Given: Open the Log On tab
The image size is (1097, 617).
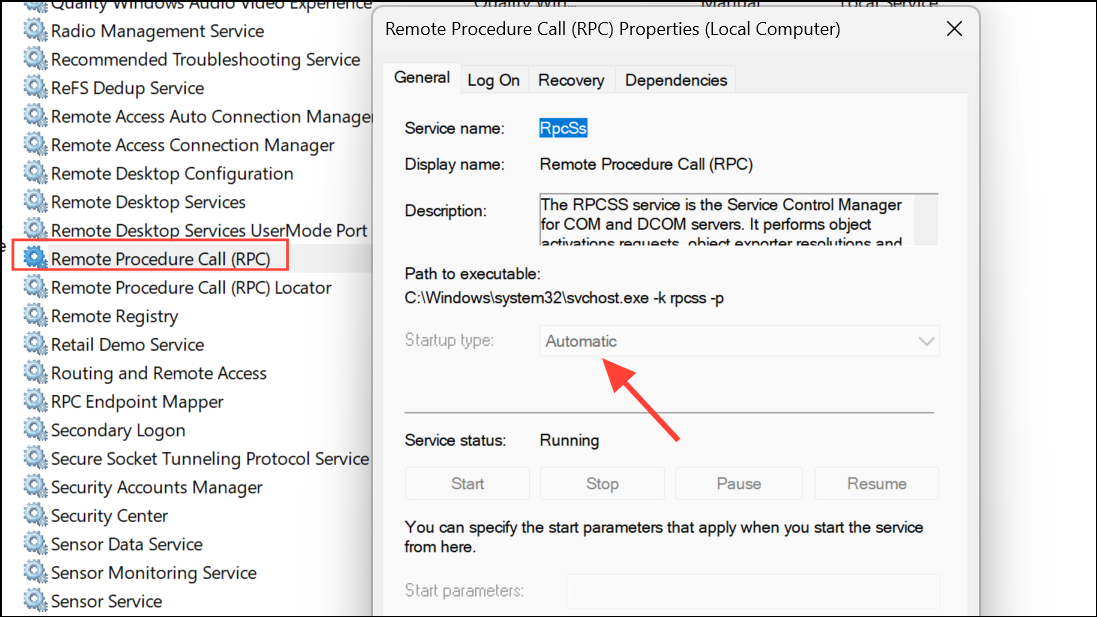Looking at the screenshot, I should tap(493, 80).
